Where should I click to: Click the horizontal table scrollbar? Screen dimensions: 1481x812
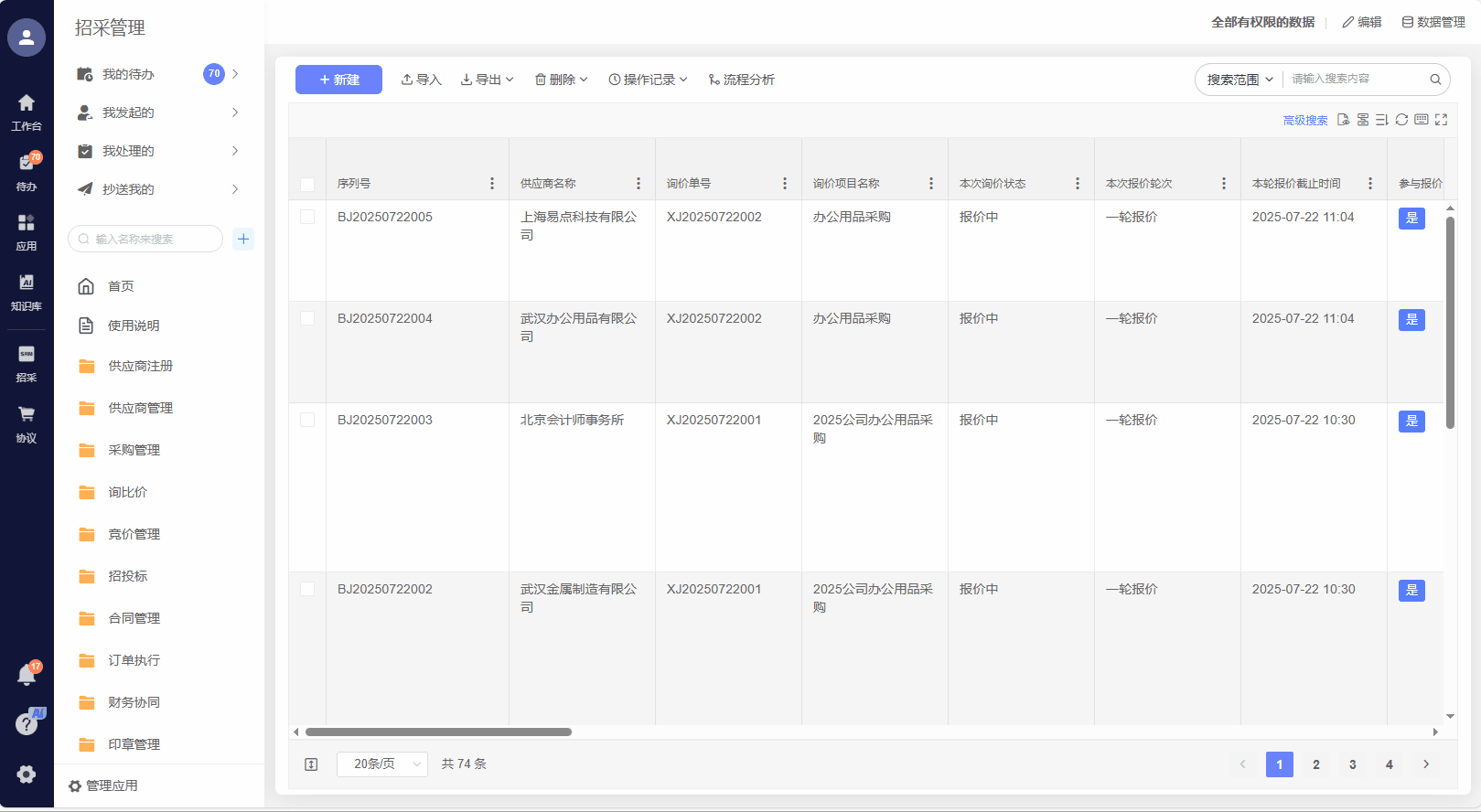[x=438, y=732]
